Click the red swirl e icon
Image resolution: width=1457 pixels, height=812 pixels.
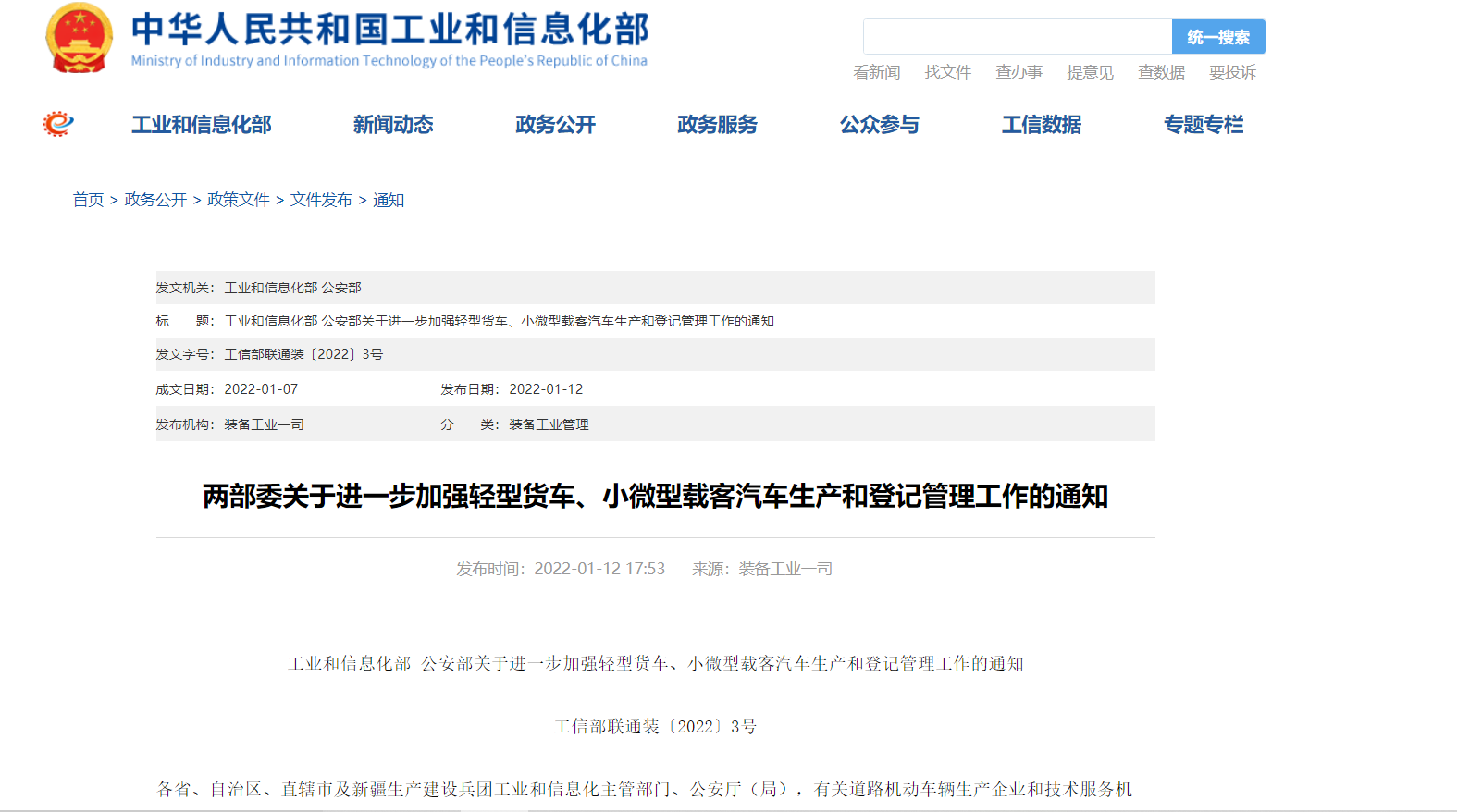click(58, 124)
